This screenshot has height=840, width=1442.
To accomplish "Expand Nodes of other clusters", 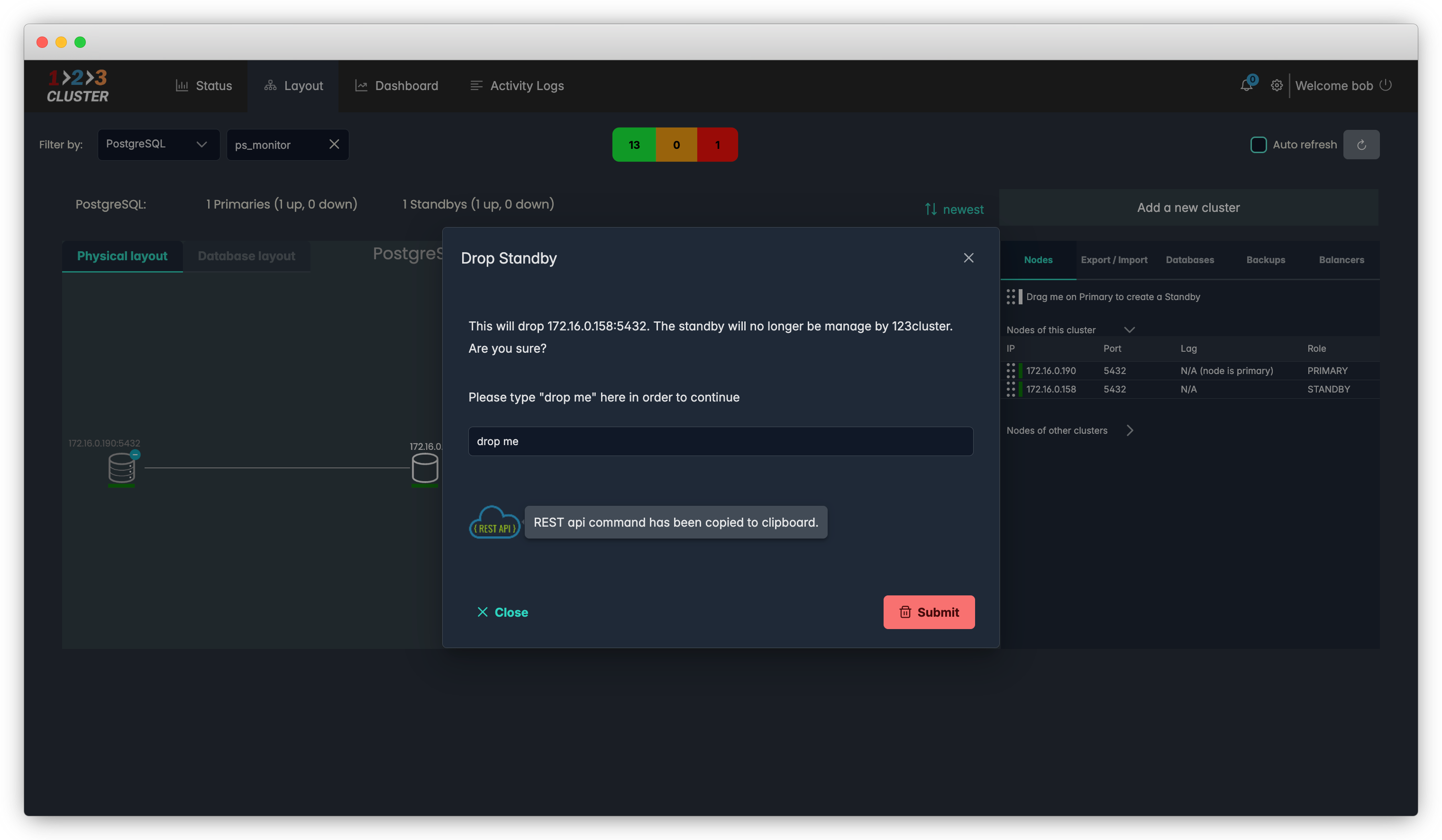I will click(1130, 430).
